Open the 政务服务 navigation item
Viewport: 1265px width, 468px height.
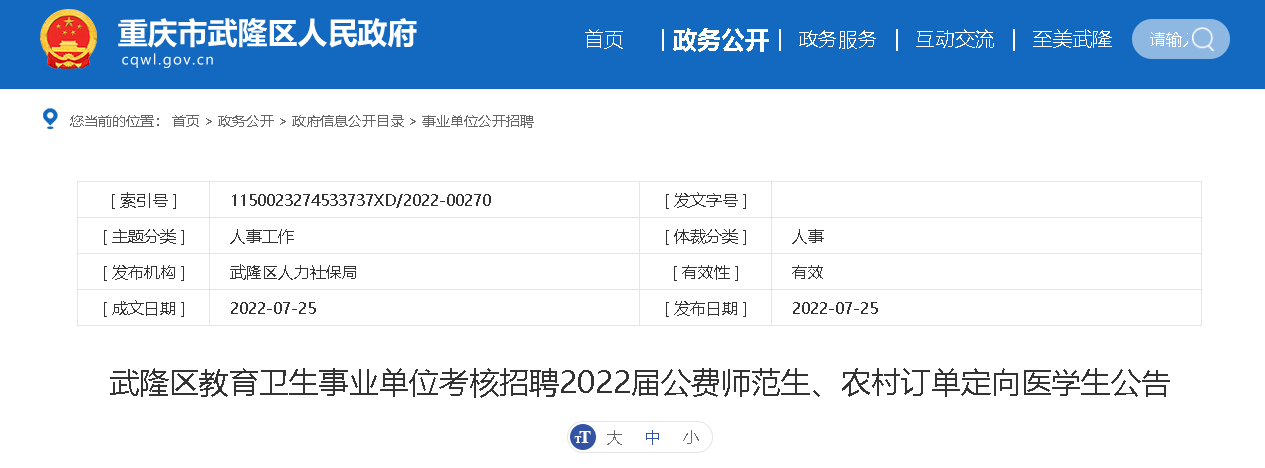click(x=837, y=40)
